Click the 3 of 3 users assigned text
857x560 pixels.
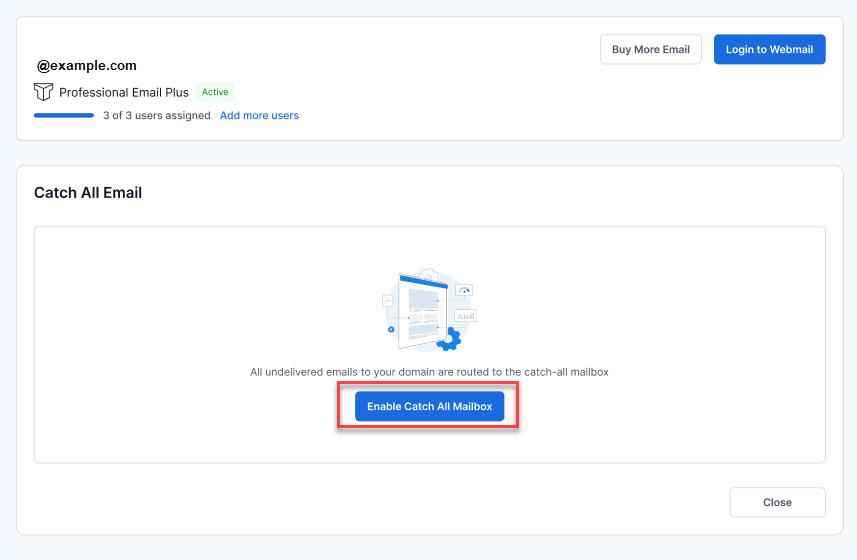click(156, 116)
